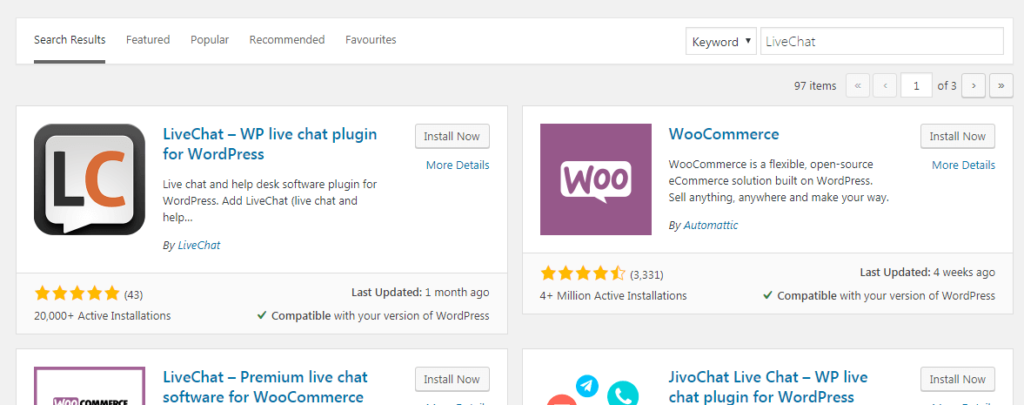The width and height of the screenshot is (1024, 405).
Task: Click '20,000+ Active Installations' text
Action: 103,316
